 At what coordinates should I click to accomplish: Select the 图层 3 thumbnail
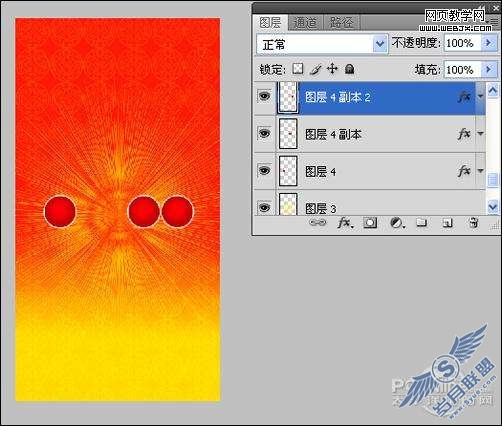288,204
